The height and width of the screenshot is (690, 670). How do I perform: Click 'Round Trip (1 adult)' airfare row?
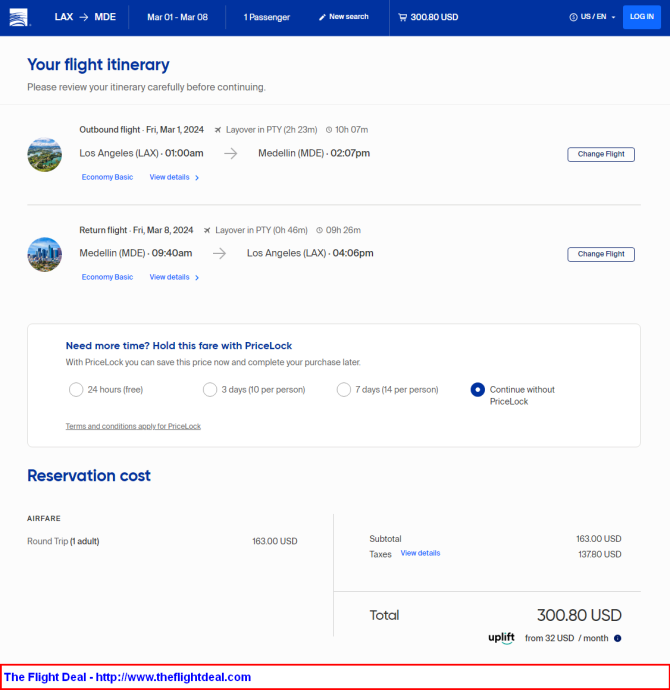[x=162, y=541]
